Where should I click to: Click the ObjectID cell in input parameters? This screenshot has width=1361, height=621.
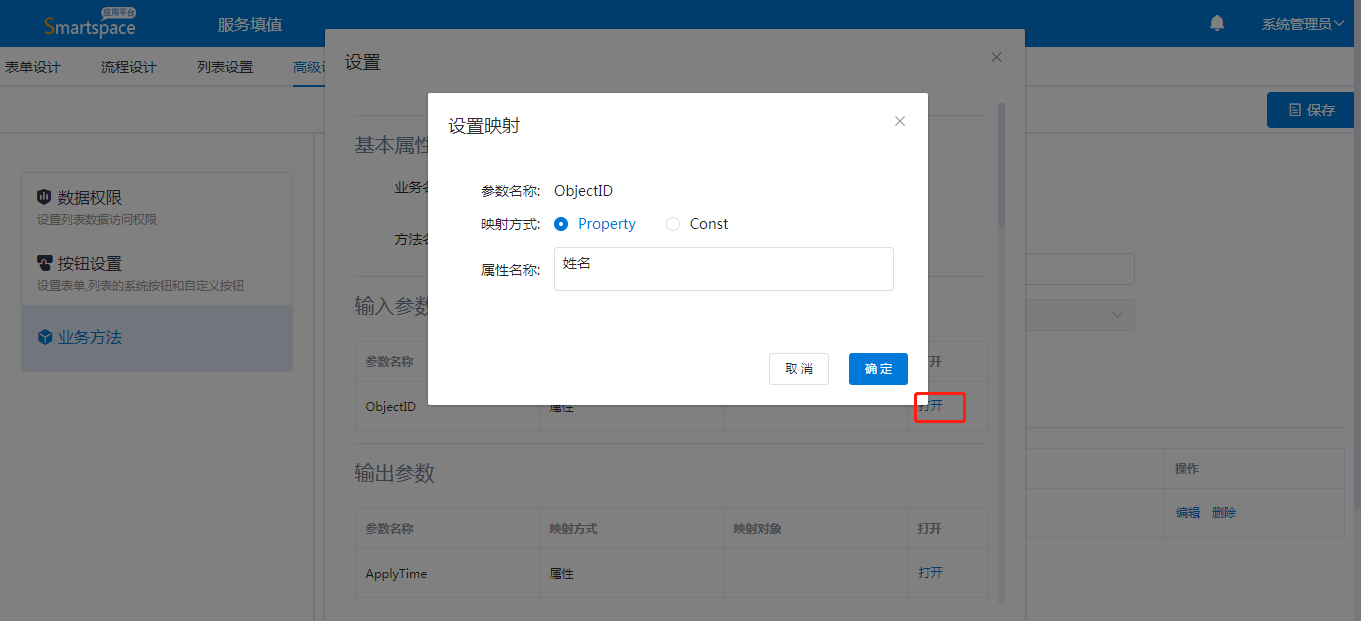[447, 407]
